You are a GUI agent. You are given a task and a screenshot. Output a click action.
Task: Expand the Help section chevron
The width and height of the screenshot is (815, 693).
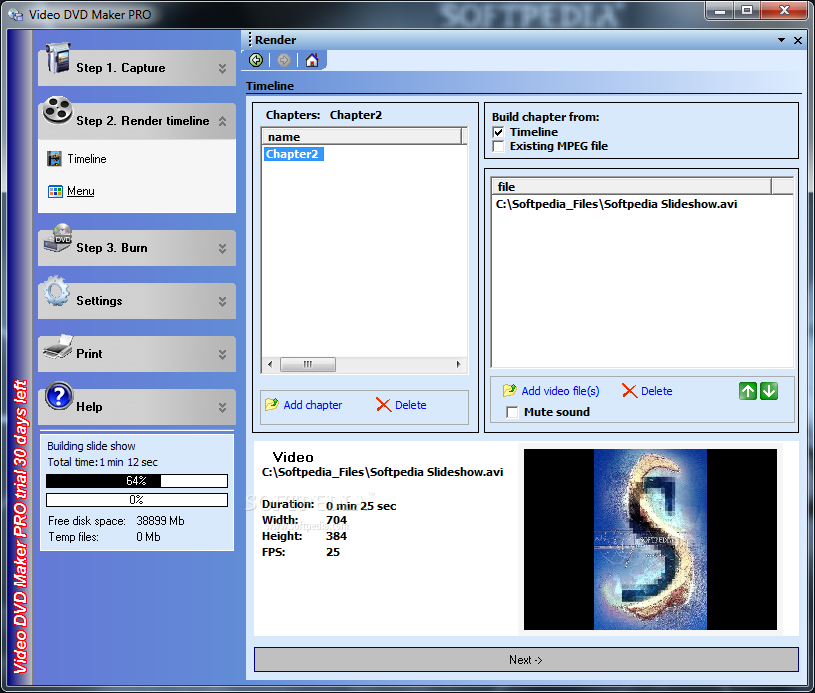tap(222, 408)
